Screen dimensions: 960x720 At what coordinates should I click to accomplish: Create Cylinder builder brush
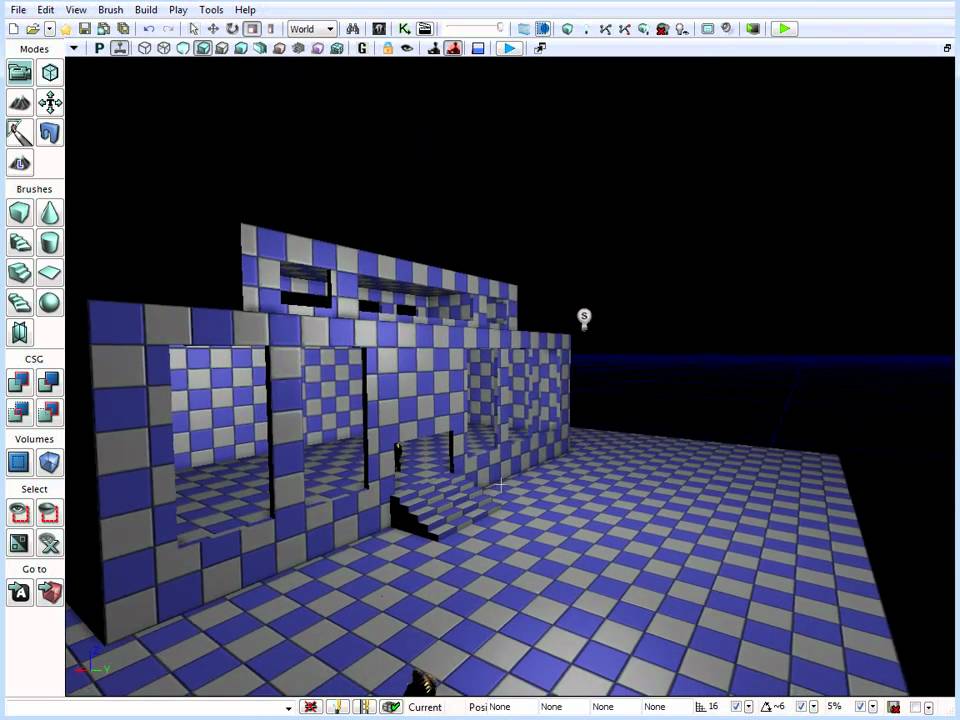[50, 243]
